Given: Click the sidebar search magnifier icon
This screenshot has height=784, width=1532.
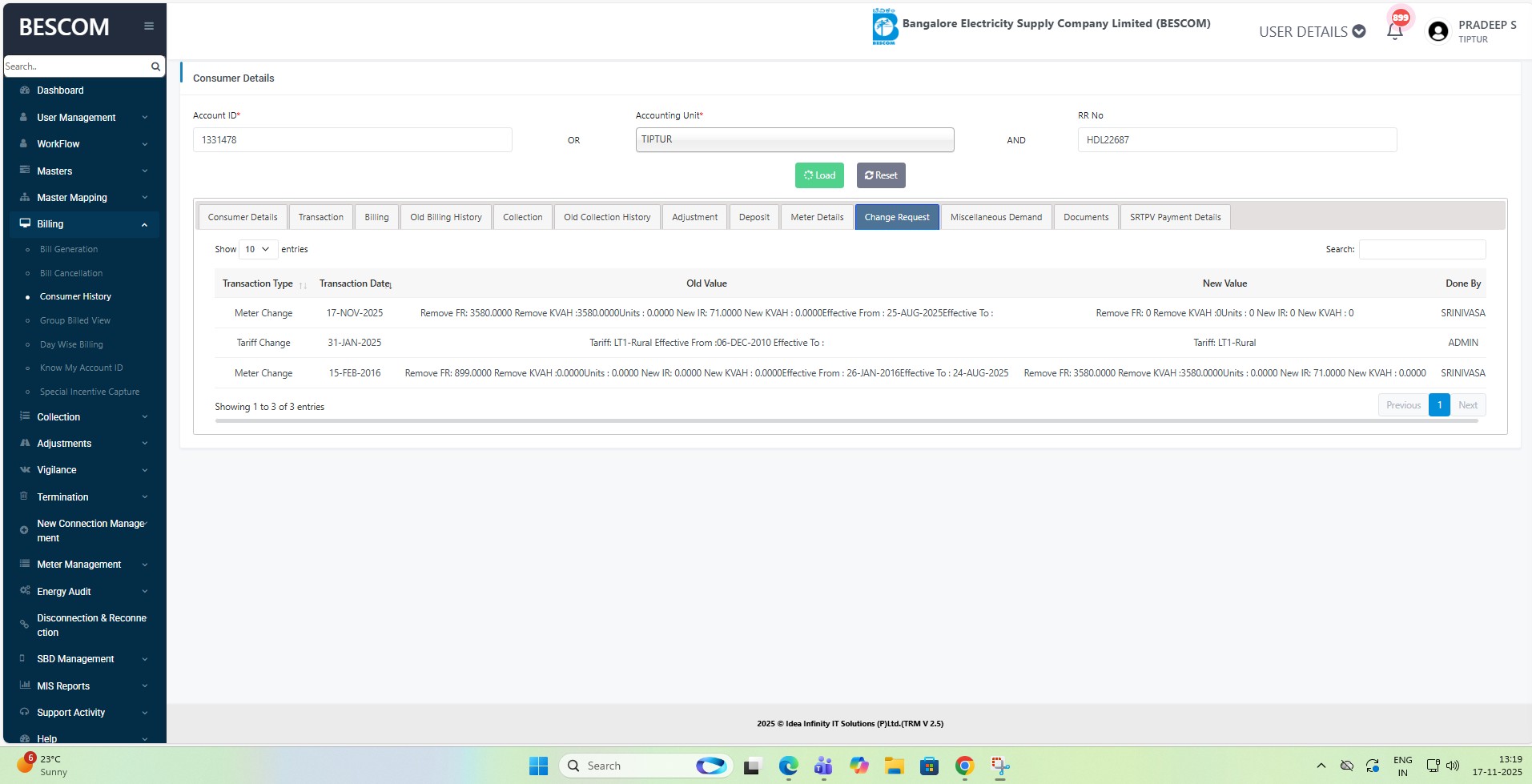Looking at the screenshot, I should tap(155, 66).
